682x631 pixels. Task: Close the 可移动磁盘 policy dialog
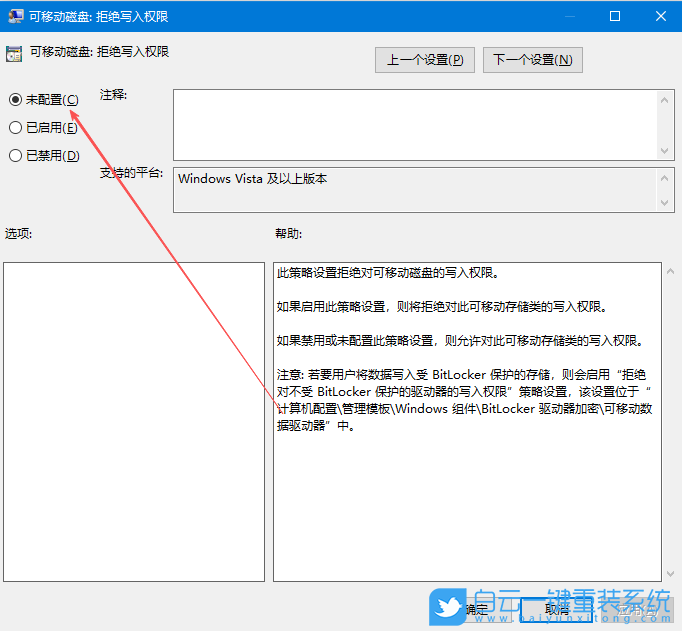661,16
